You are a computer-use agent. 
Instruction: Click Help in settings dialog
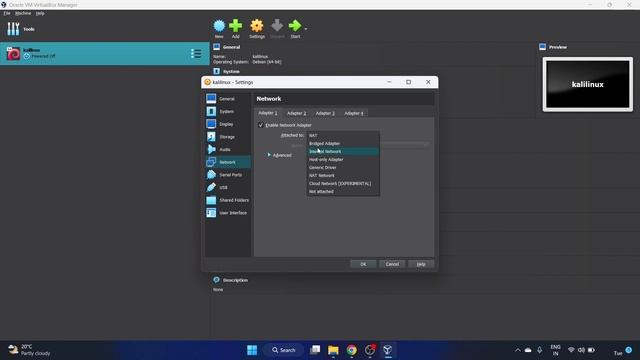point(421,264)
